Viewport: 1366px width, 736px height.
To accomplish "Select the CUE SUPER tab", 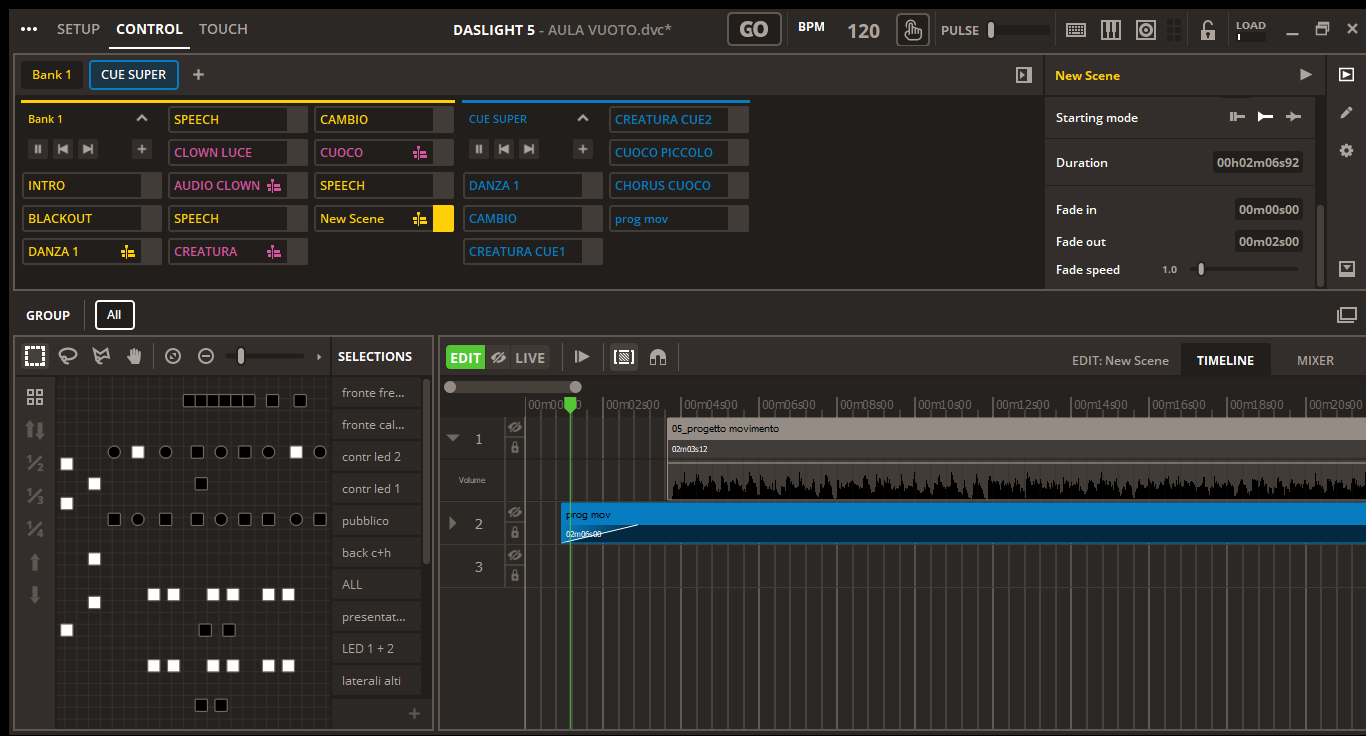I will click(x=134, y=75).
